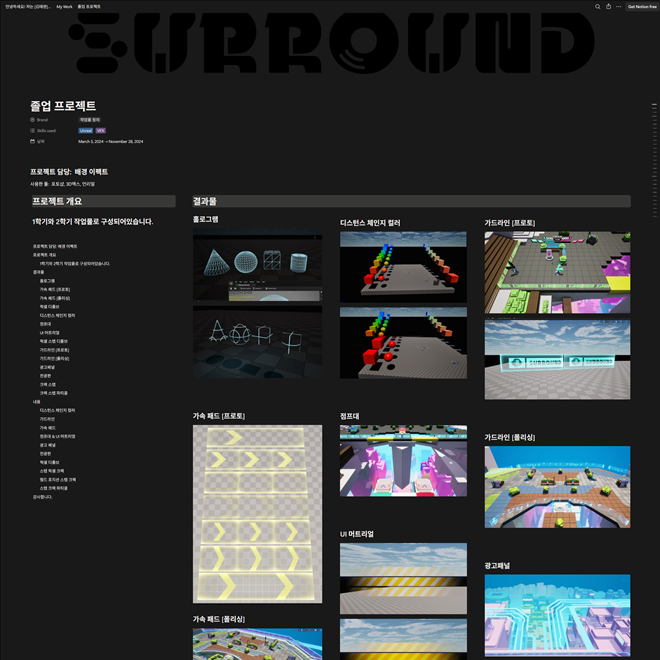Jump to 결과물 in table of contents
660x660 pixels.
(x=38, y=272)
